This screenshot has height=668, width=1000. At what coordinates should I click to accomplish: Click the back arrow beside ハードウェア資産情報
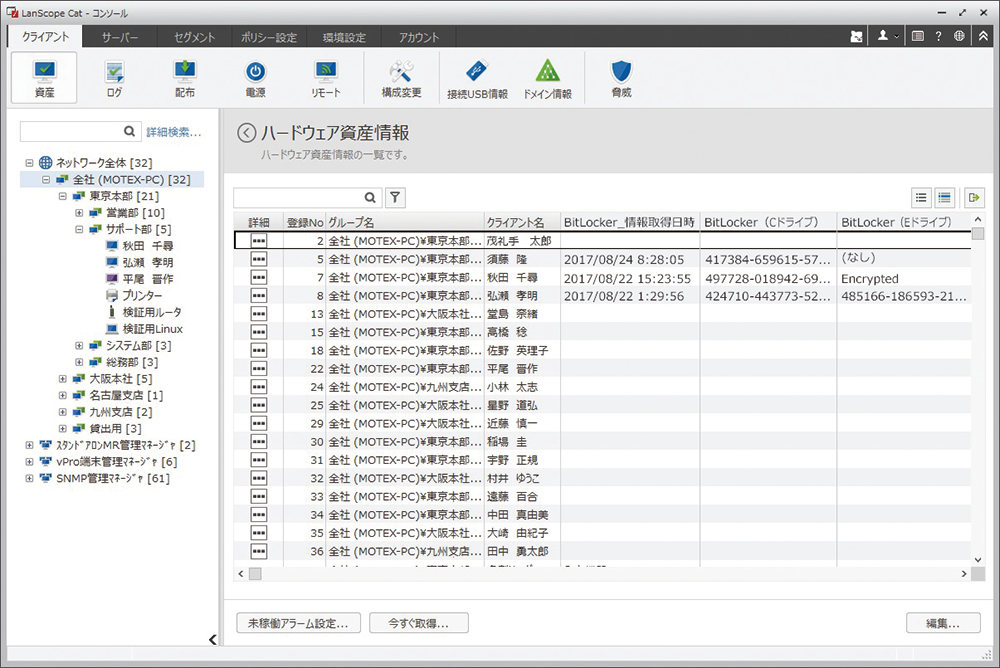pyautogui.click(x=246, y=133)
